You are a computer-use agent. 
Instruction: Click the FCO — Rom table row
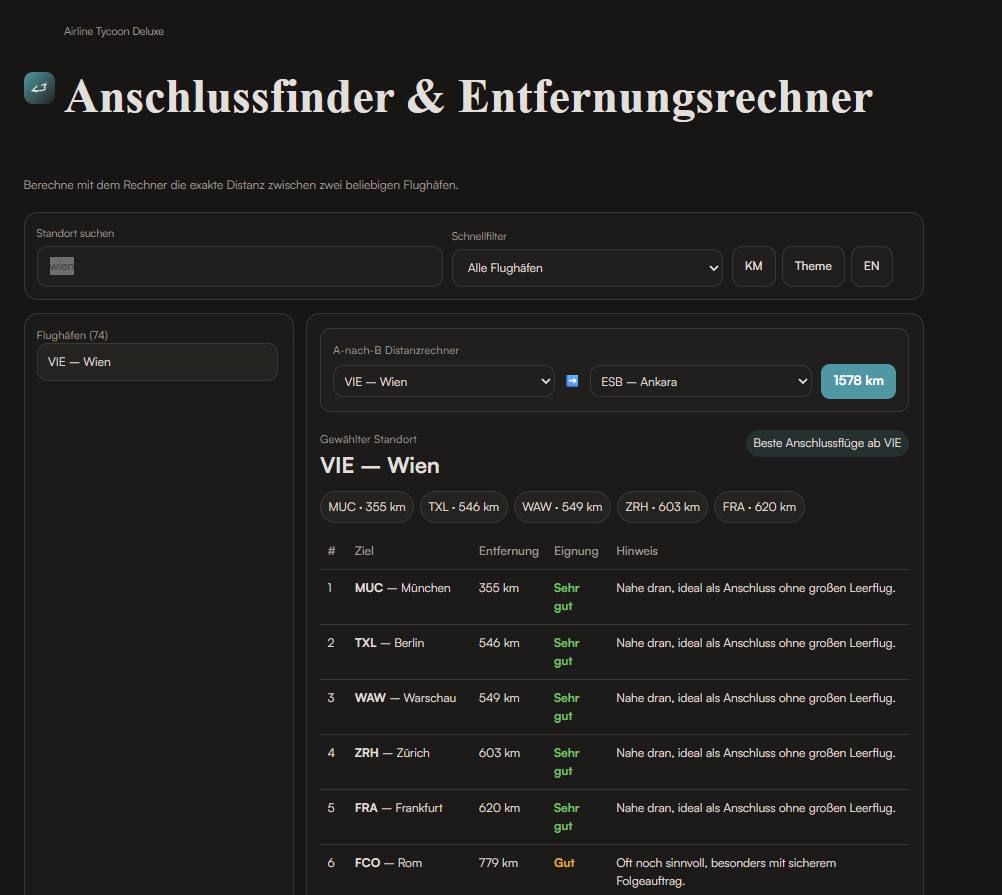coord(614,872)
